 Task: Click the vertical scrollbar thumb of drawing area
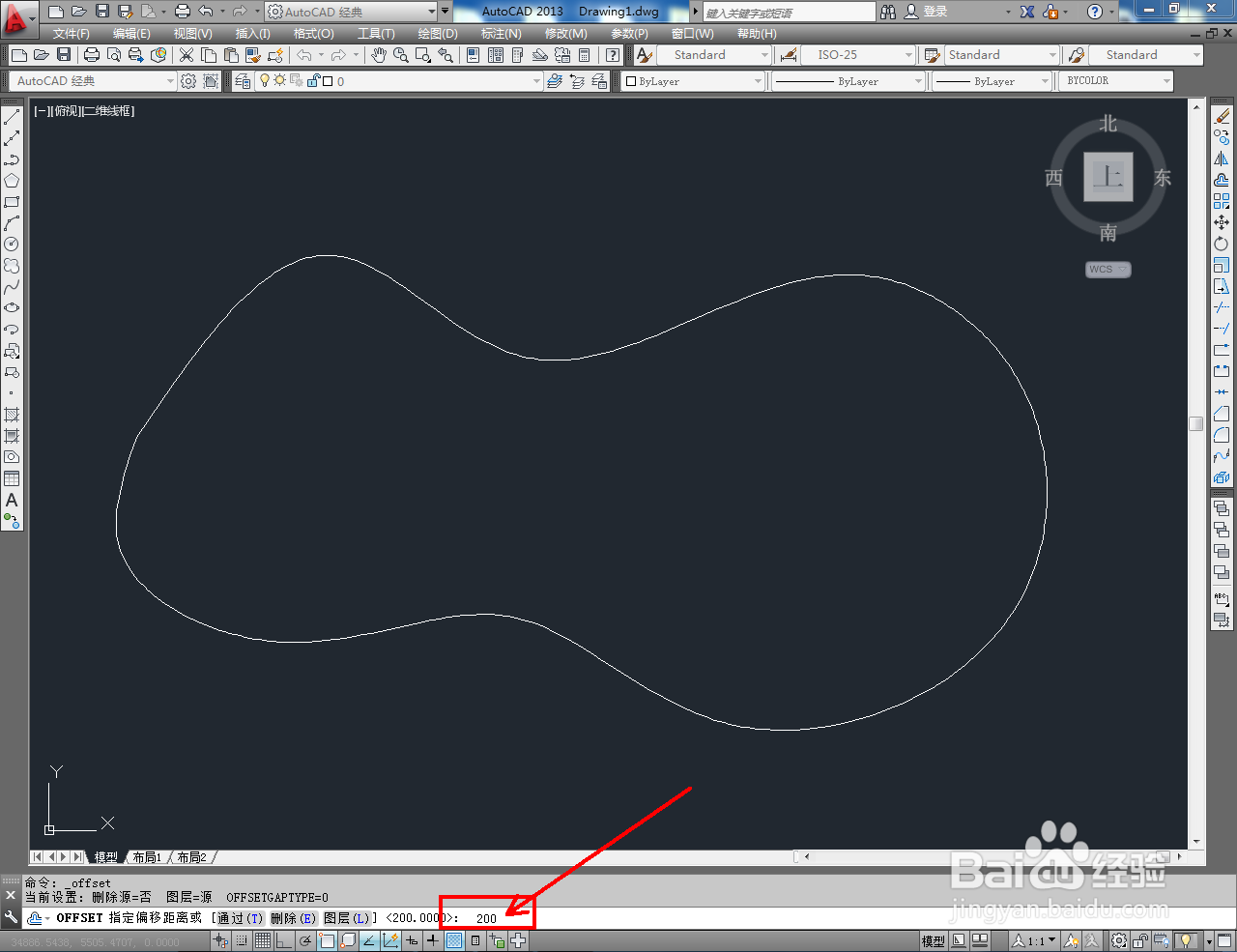click(x=1196, y=423)
